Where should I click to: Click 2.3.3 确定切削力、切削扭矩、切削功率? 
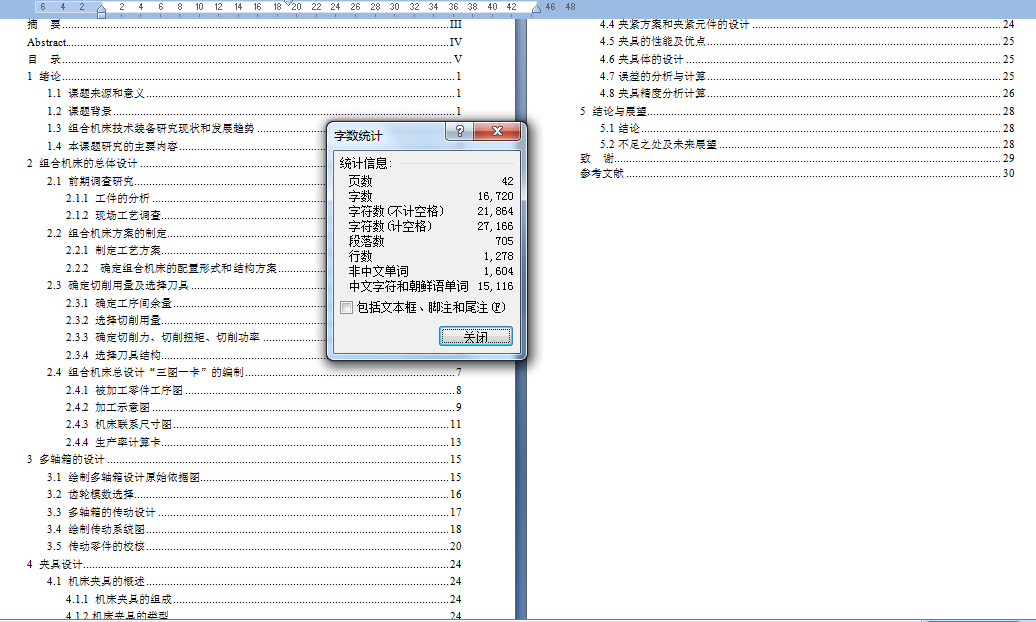point(196,338)
